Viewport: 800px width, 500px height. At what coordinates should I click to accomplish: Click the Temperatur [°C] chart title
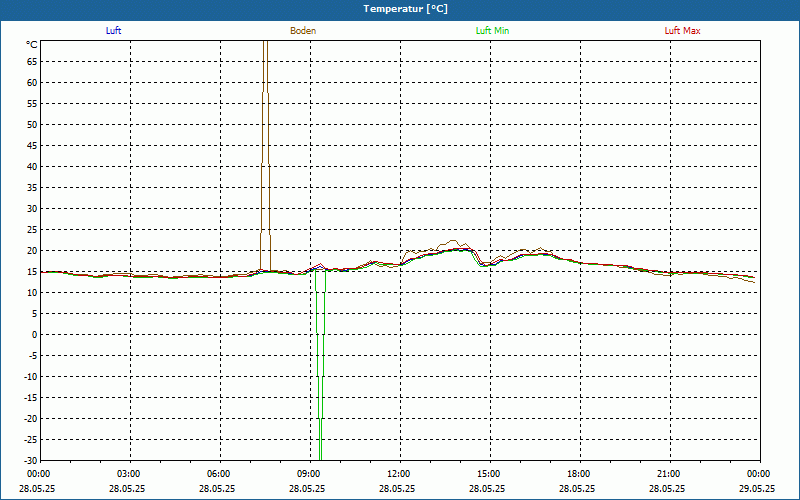(406, 9)
